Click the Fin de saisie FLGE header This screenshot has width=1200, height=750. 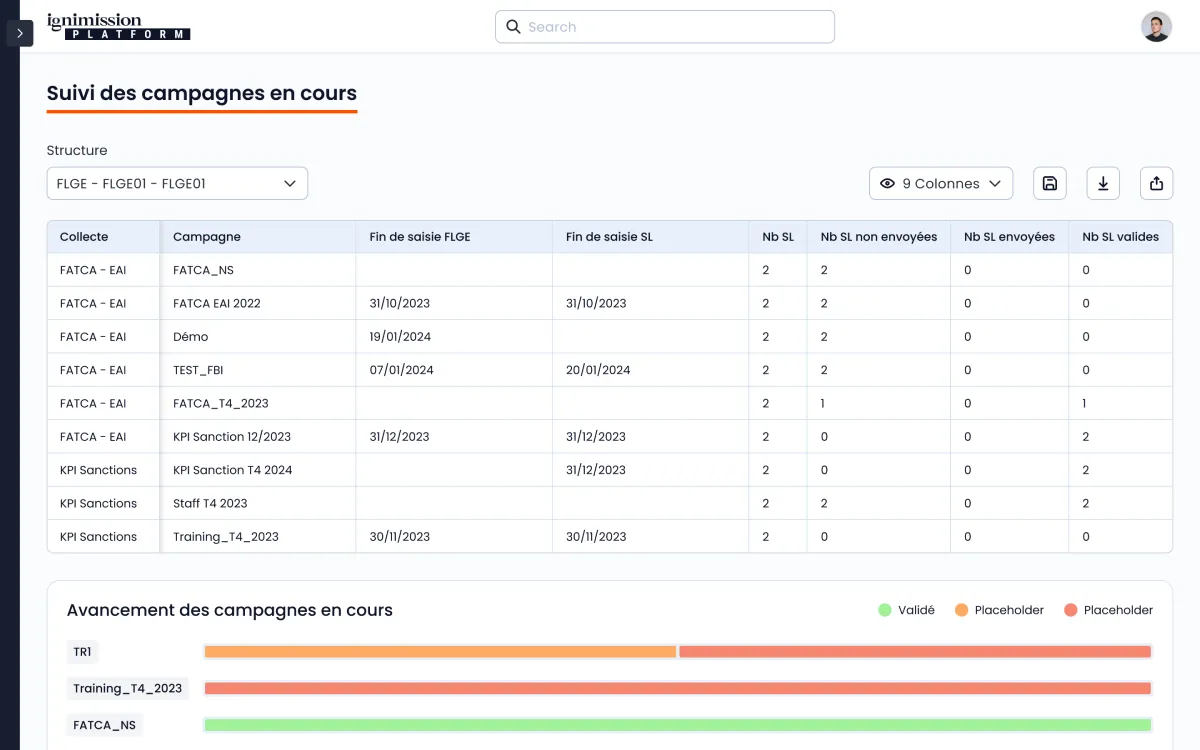[x=420, y=237]
